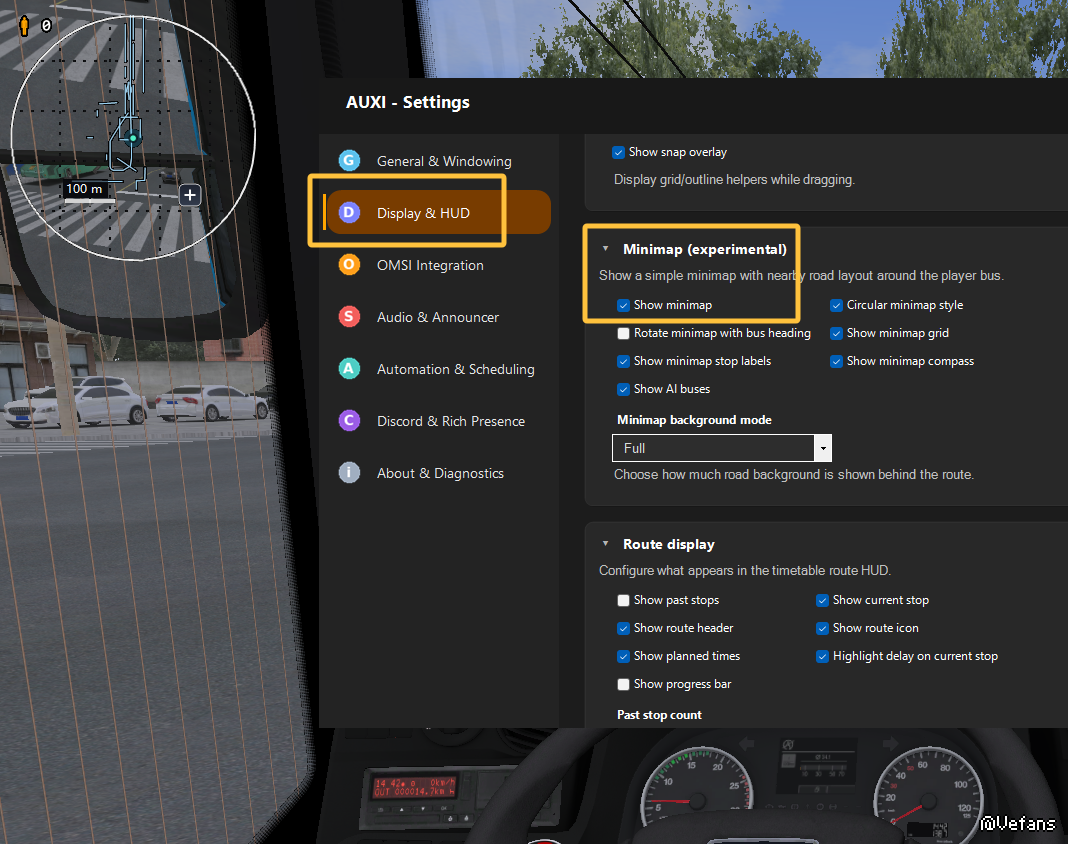This screenshot has height=844, width=1068.
Task: Click the red dashboard display readout
Action: click(414, 787)
